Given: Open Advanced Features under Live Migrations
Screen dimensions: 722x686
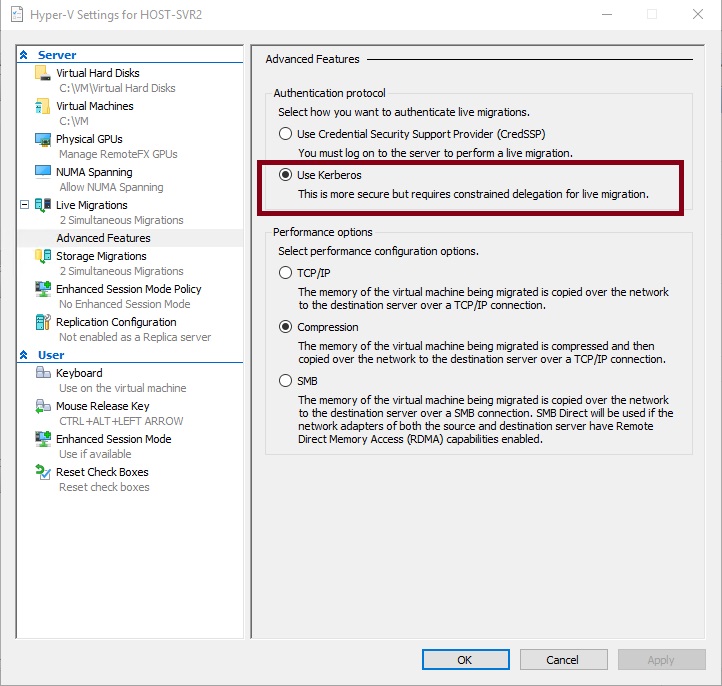Looking at the screenshot, I should [x=103, y=238].
